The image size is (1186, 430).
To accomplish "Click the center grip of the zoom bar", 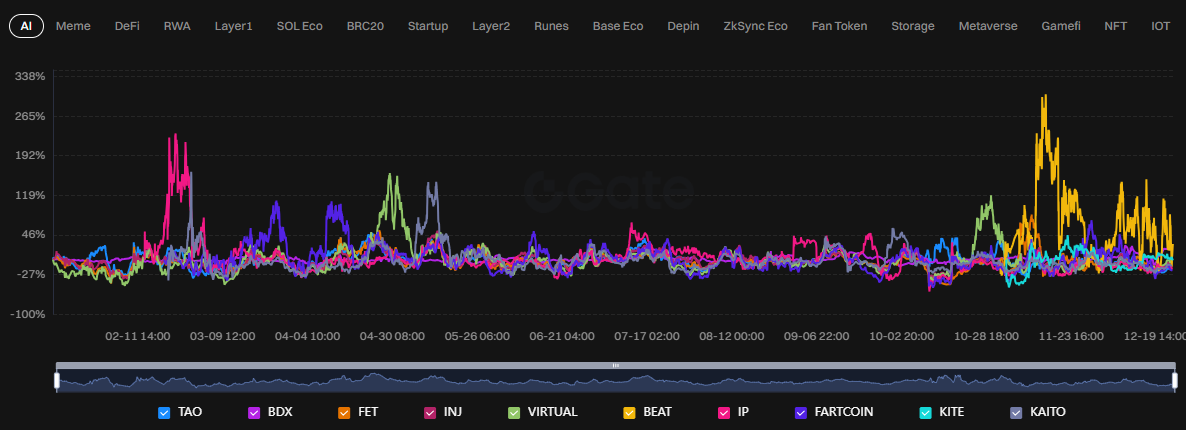I will (615, 366).
